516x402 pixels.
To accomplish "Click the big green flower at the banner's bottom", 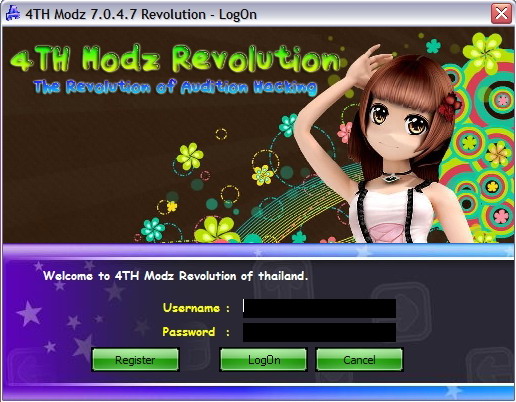I will pyautogui.click(x=217, y=230).
